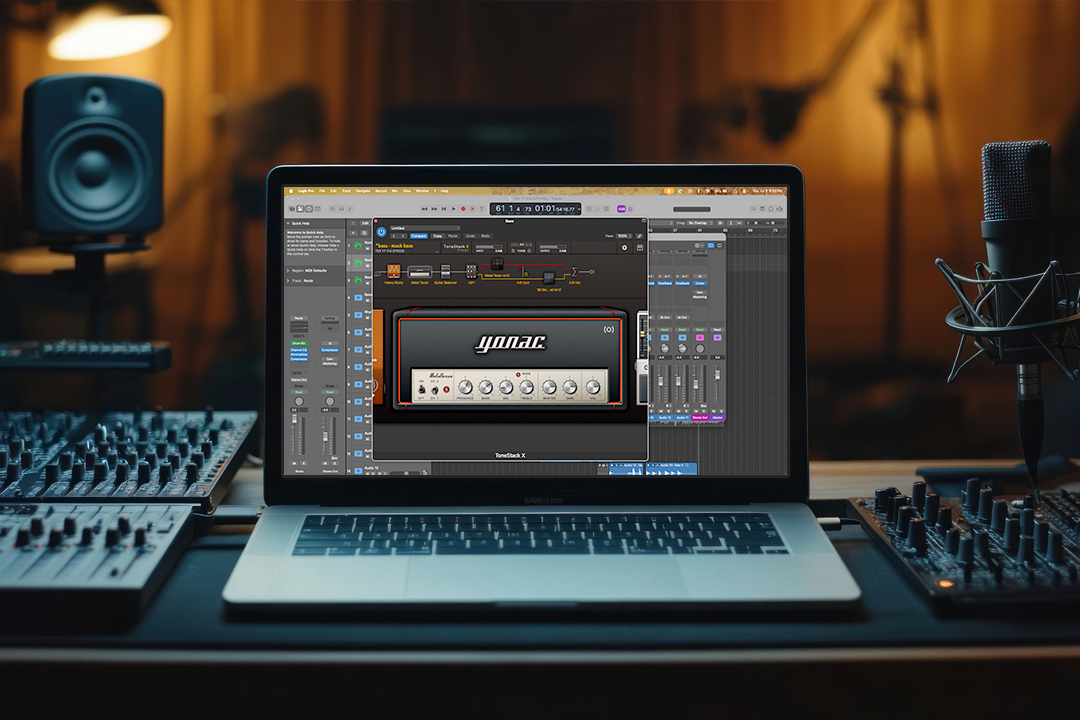Click the Compressor plugin slot on Stereo Out strip
Image resolution: width=1080 pixels, height=720 pixels.
(x=330, y=350)
